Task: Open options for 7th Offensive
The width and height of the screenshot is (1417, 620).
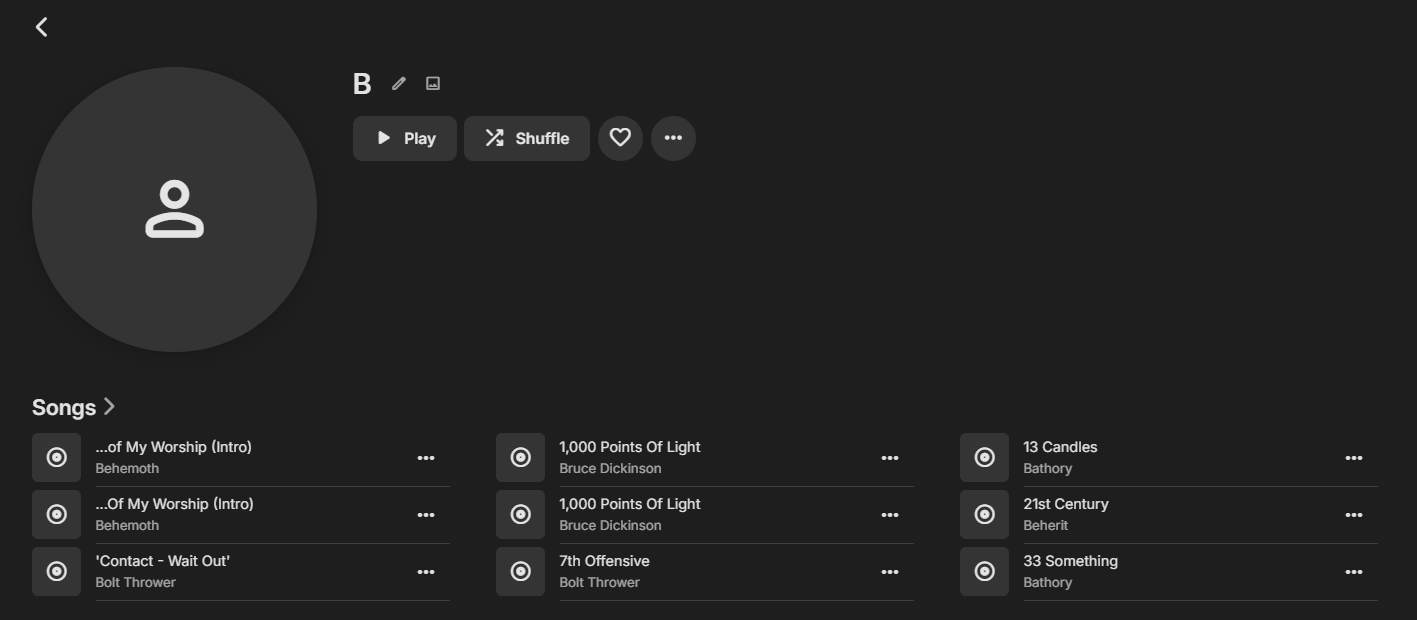Action: [890, 572]
